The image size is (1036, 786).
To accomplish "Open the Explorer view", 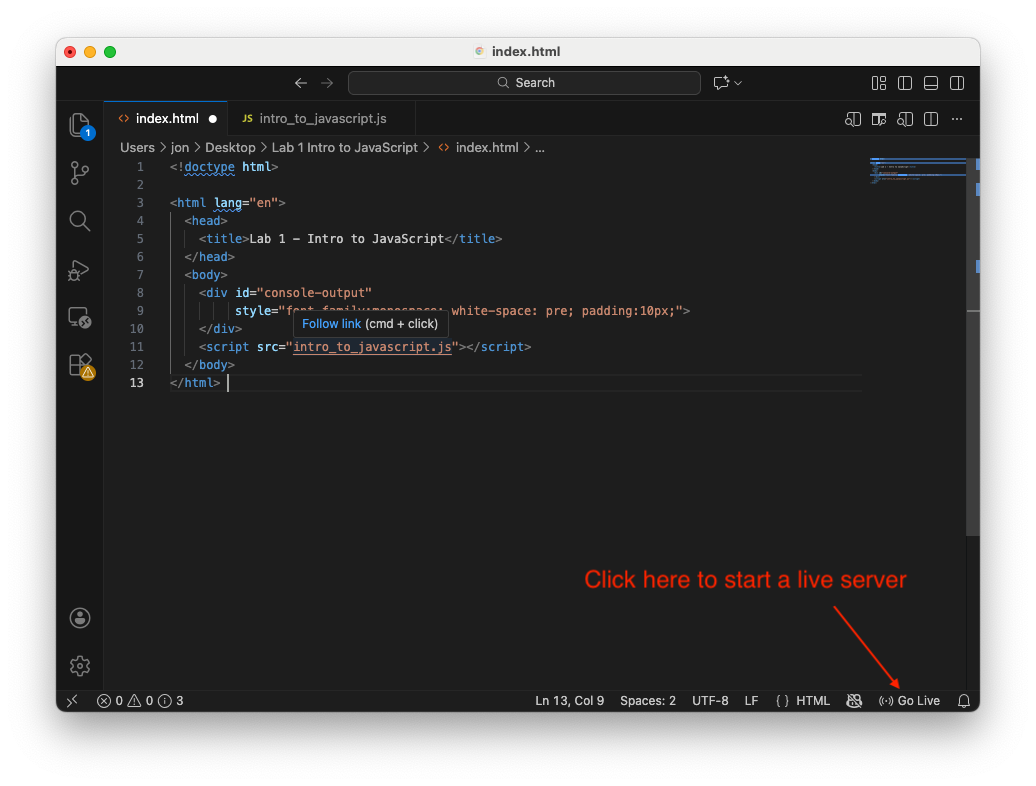I will coord(80,124).
